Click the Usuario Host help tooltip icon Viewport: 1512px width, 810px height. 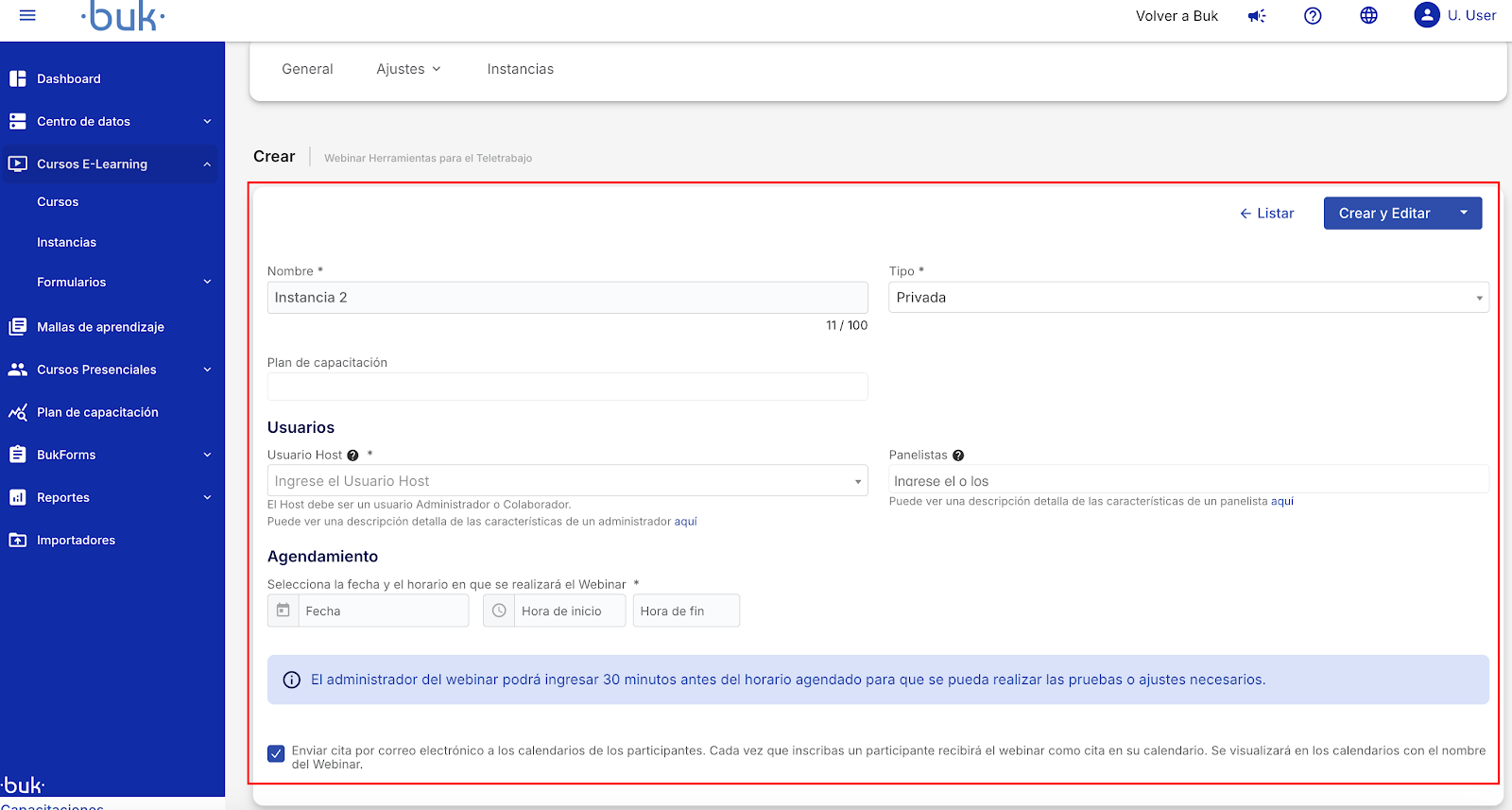(x=353, y=456)
